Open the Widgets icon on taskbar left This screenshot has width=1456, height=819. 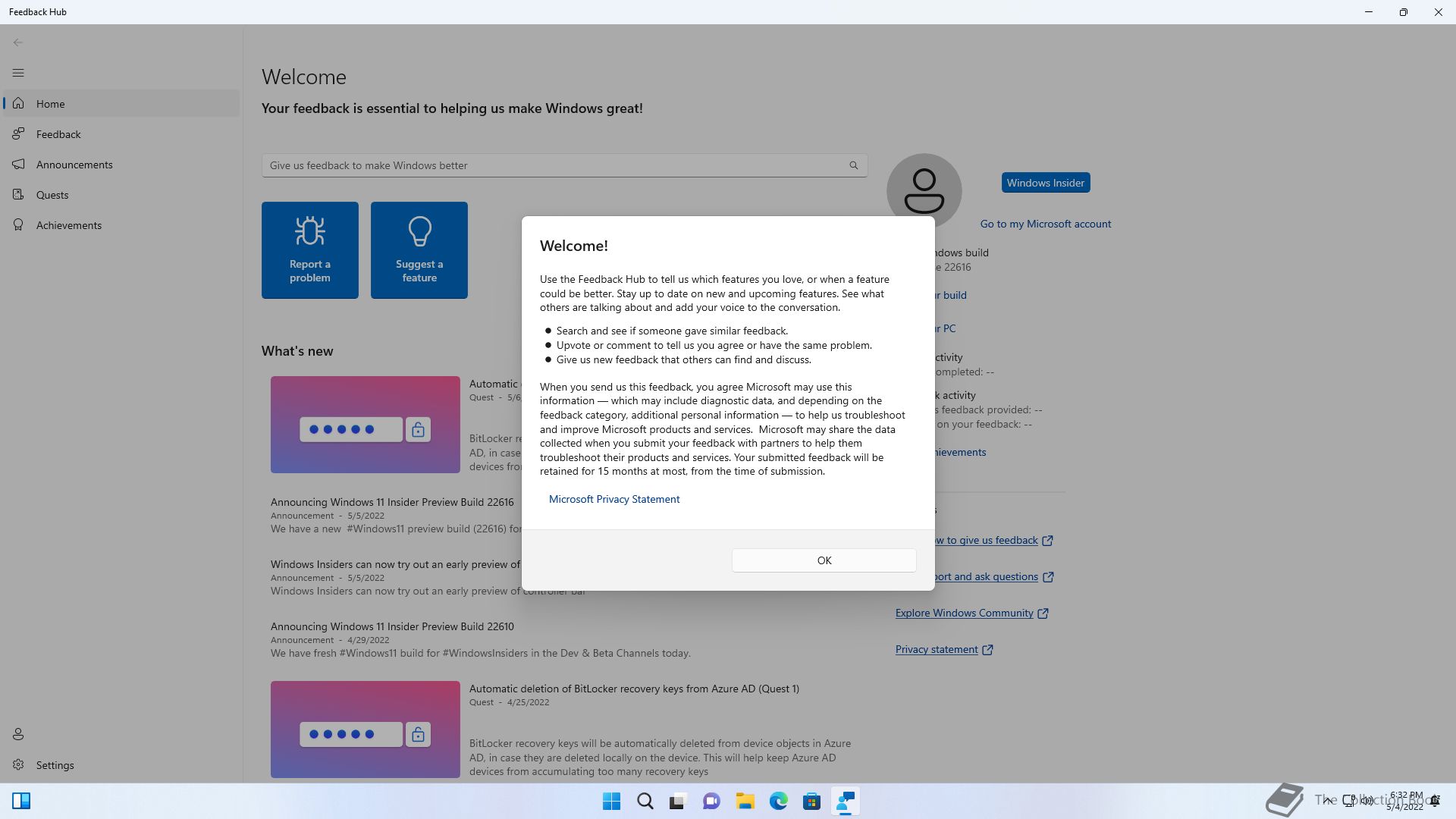coord(21,801)
